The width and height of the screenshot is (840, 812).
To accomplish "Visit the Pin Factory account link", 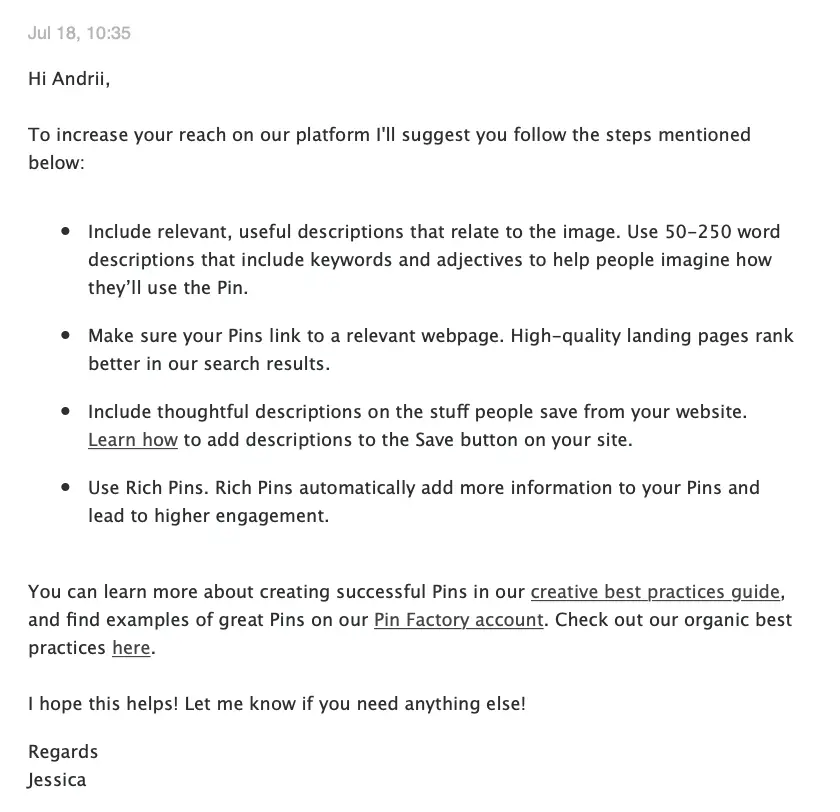I will (458, 619).
